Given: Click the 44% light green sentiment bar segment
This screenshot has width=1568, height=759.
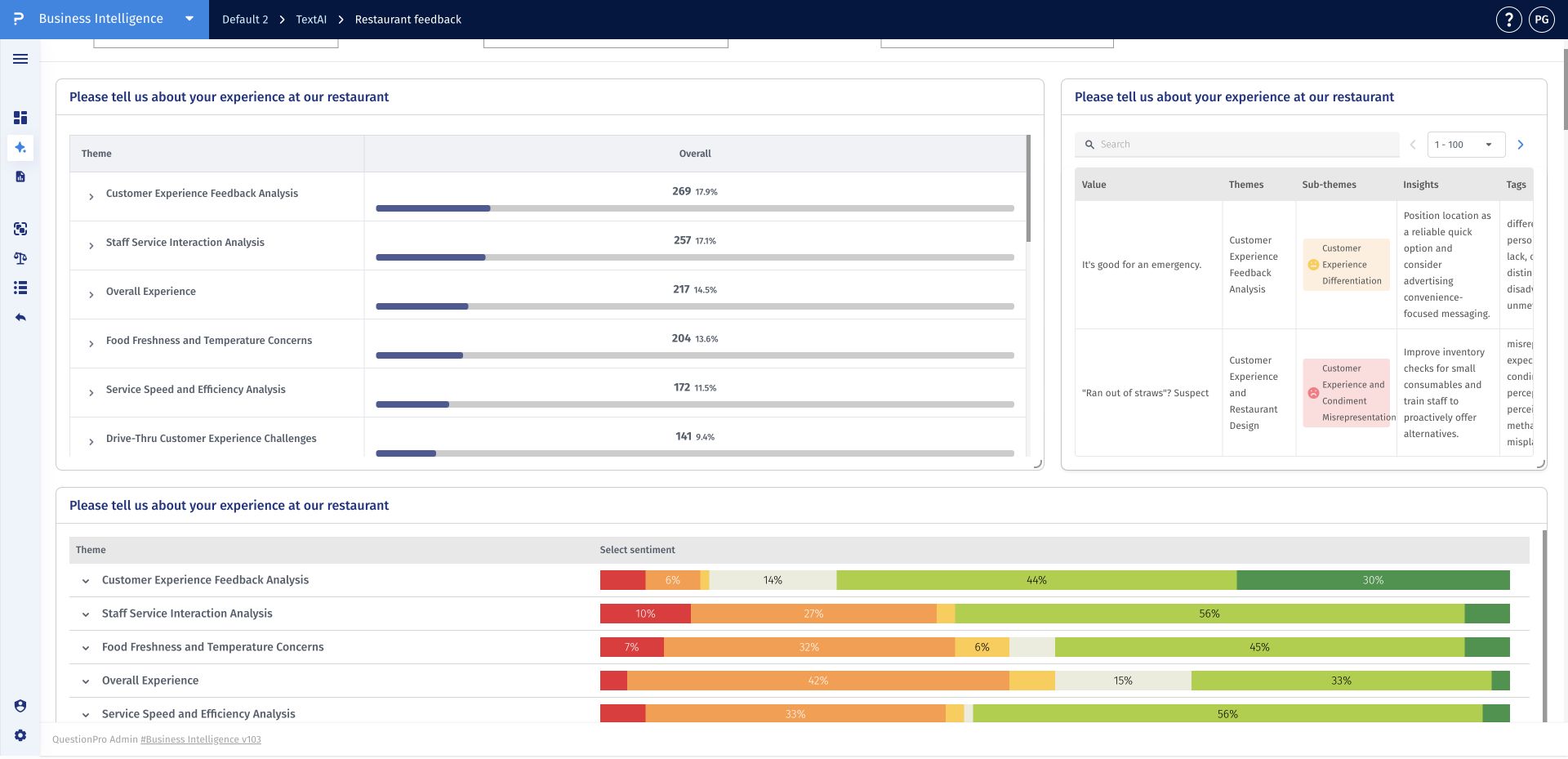Looking at the screenshot, I should click(1036, 580).
